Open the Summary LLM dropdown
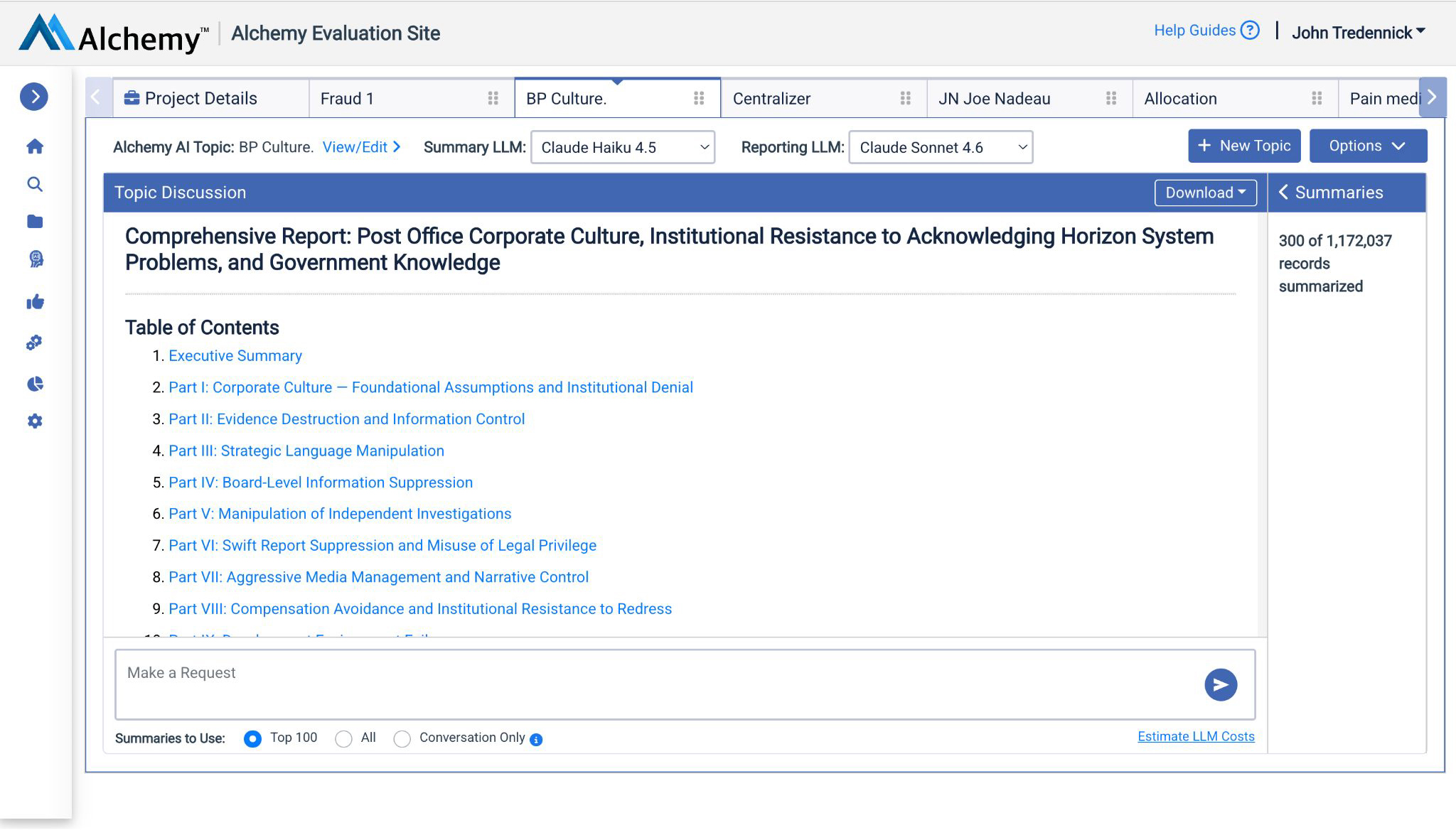1456x830 pixels. pyautogui.click(x=622, y=147)
